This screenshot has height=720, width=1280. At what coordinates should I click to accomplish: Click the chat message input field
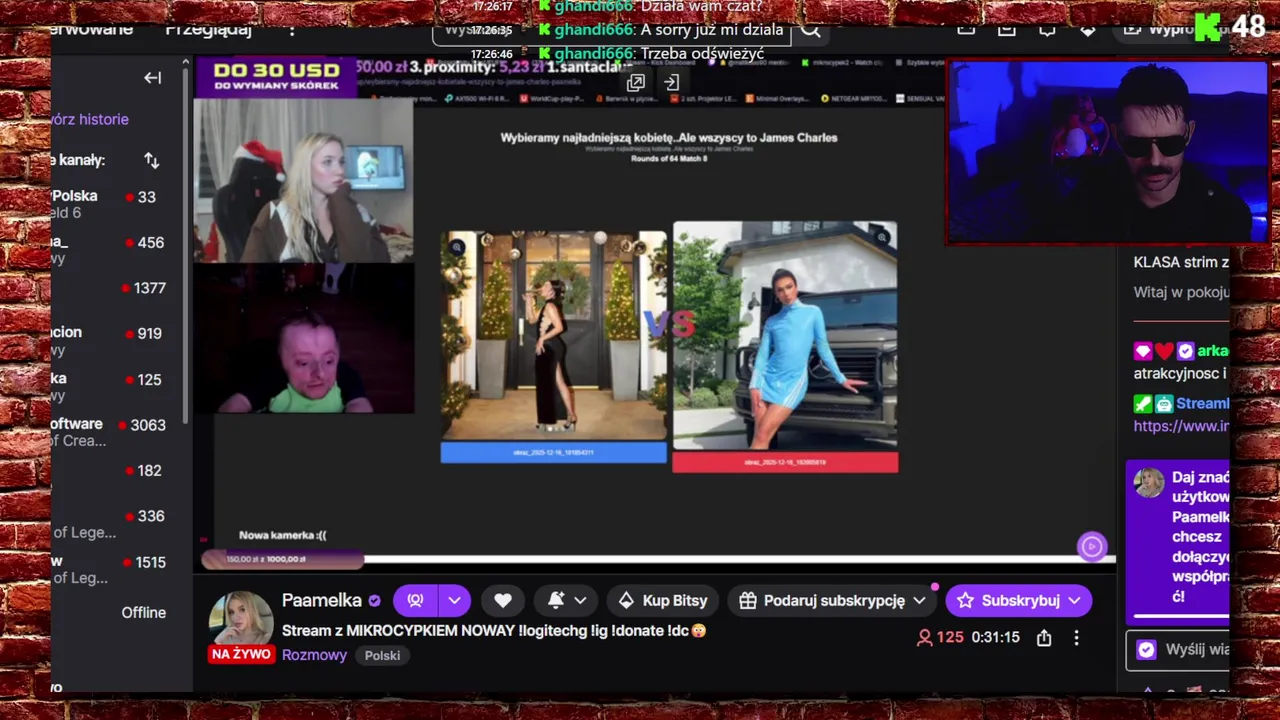(1178, 650)
